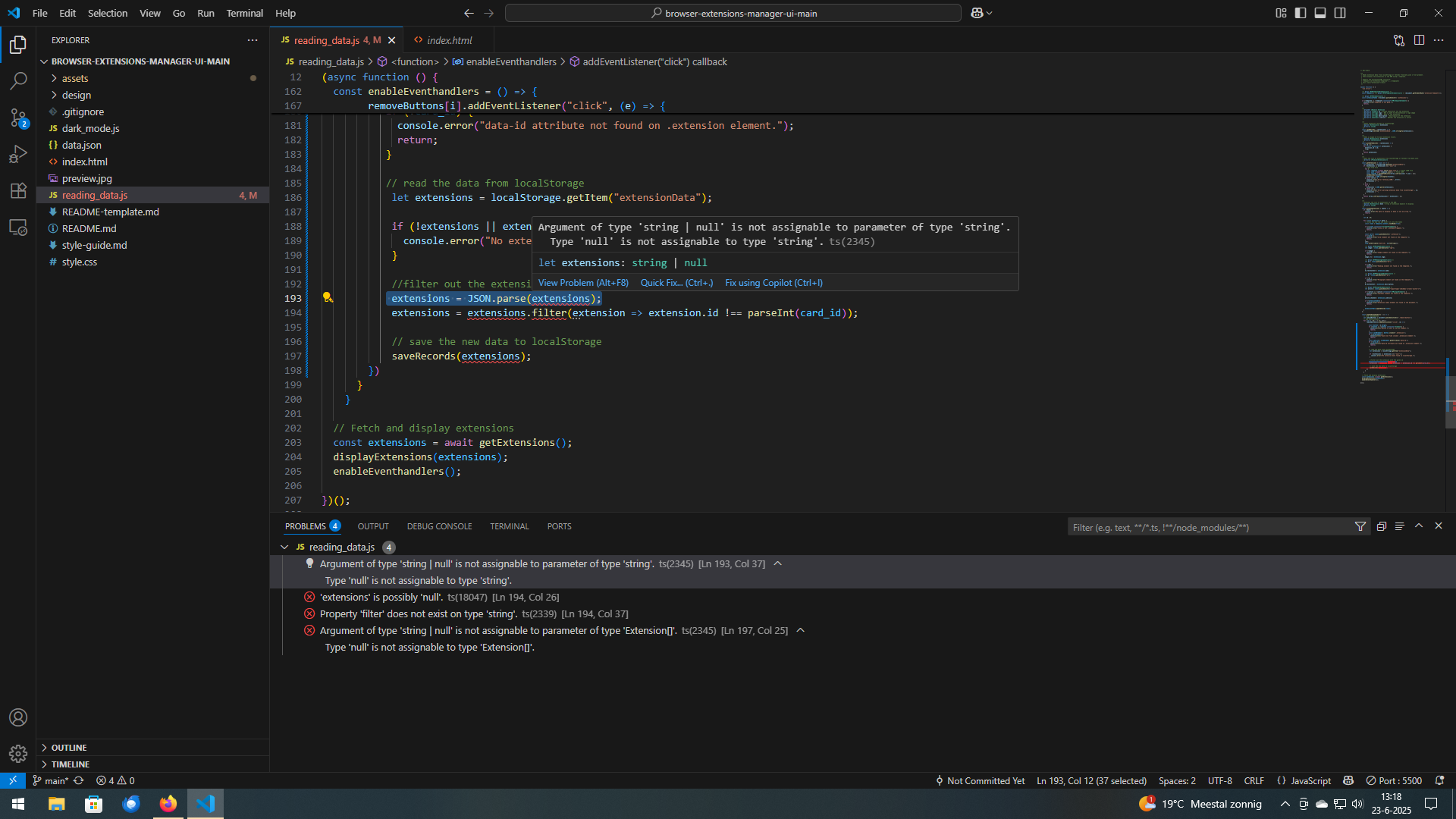Click Quick Fix link in hover popup

[676, 283]
